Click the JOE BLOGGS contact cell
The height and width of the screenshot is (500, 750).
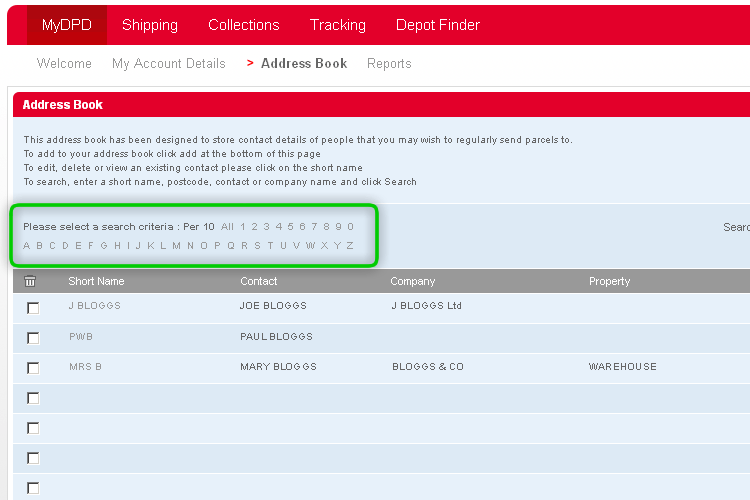273,306
